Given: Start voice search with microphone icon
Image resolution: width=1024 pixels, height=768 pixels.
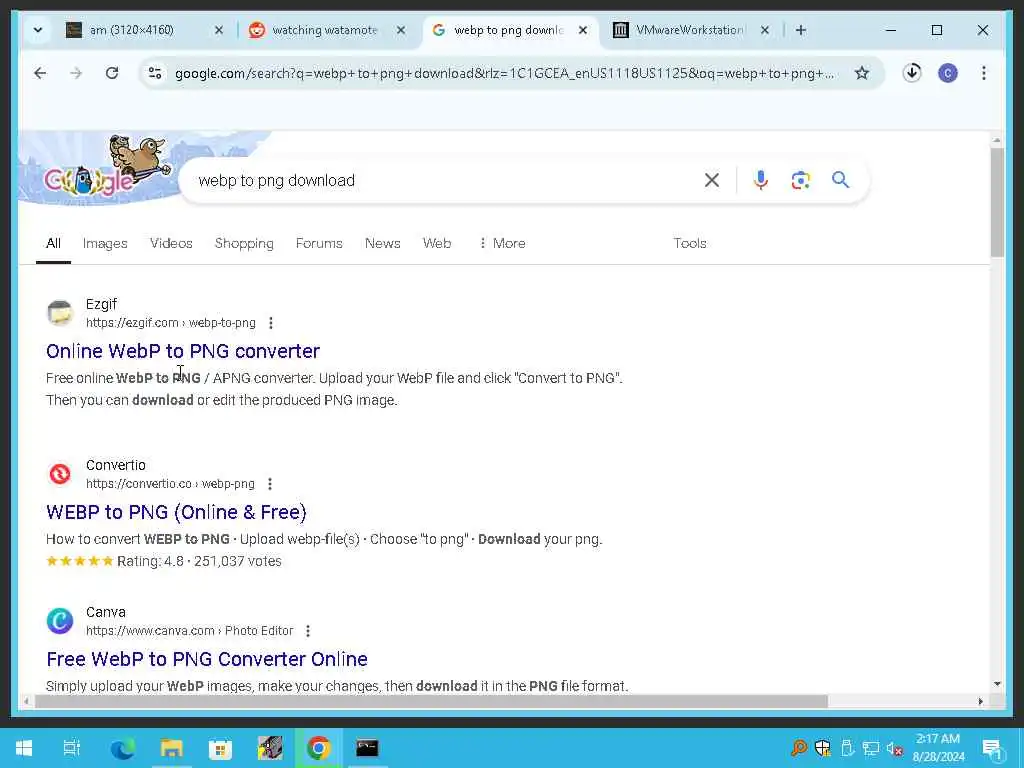Looking at the screenshot, I should [x=760, y=180].
